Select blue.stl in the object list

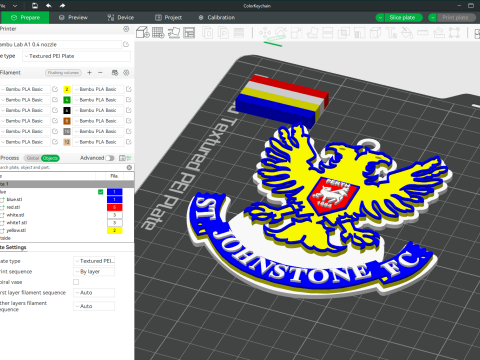(14, 199)
